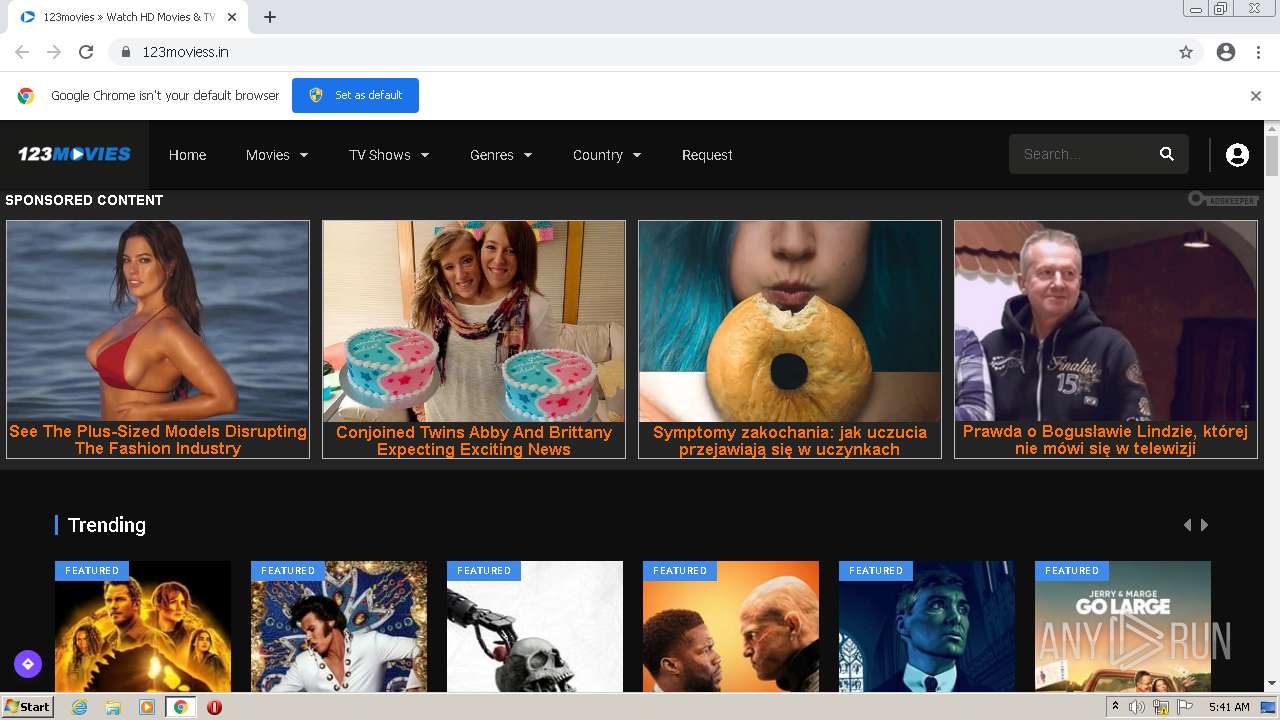This screenshot has height=720, width=1280.
Task: Click Set as default button
Action: [355, 95]
